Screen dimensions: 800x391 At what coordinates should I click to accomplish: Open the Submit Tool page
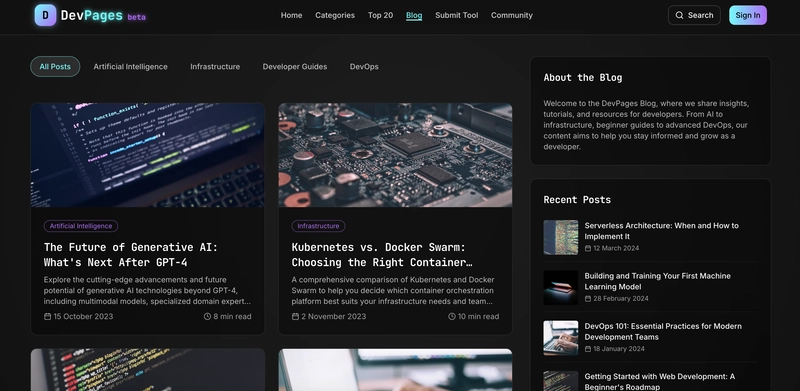457,15
